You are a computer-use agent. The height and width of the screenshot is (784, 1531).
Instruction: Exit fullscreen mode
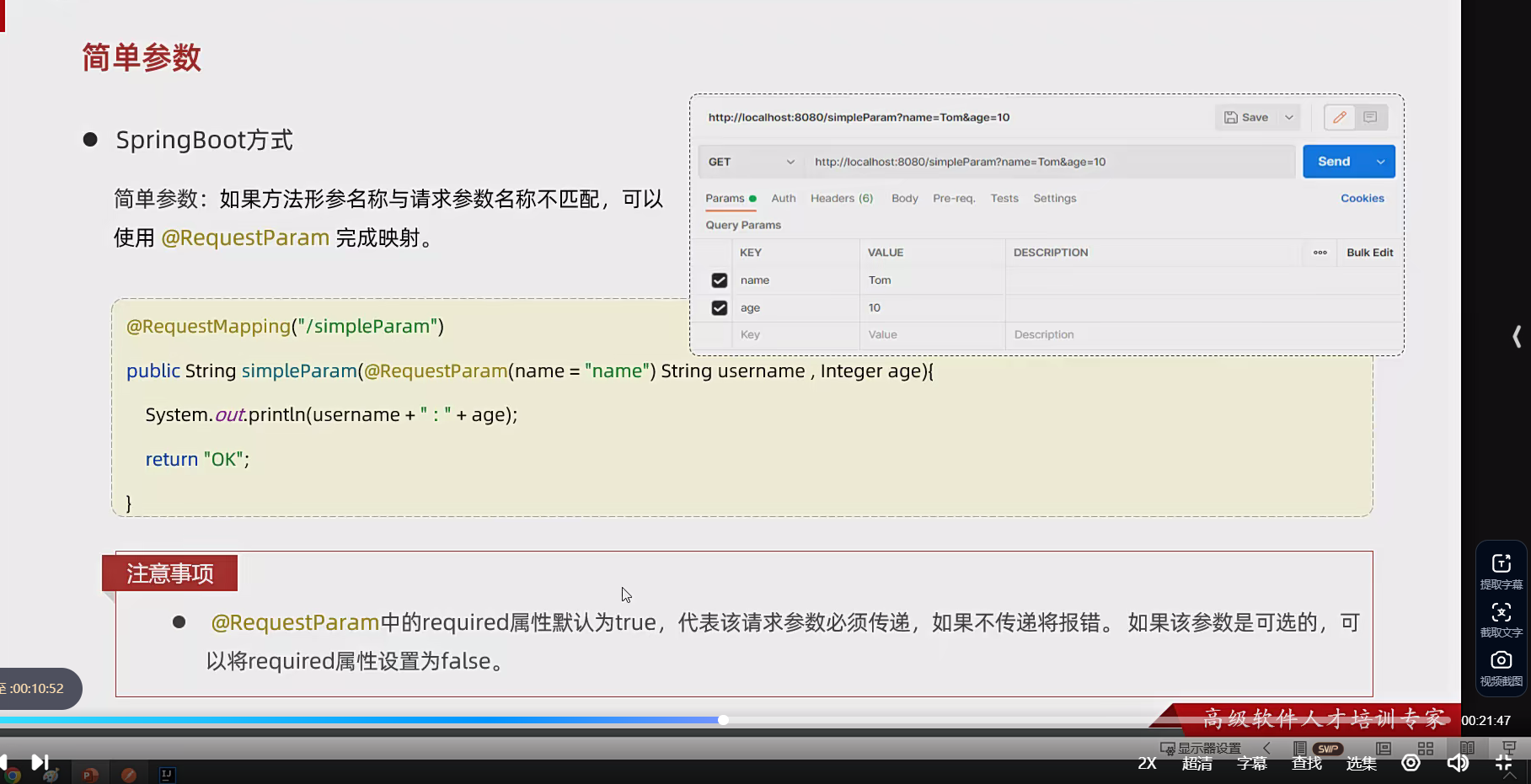1504,763
